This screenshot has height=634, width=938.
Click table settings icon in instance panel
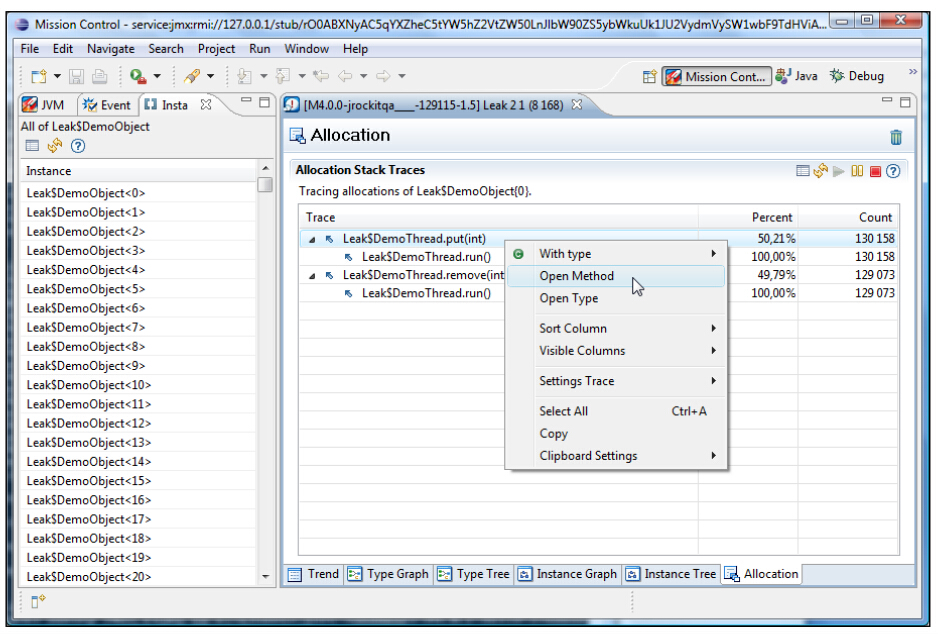(x=31, y=146)
